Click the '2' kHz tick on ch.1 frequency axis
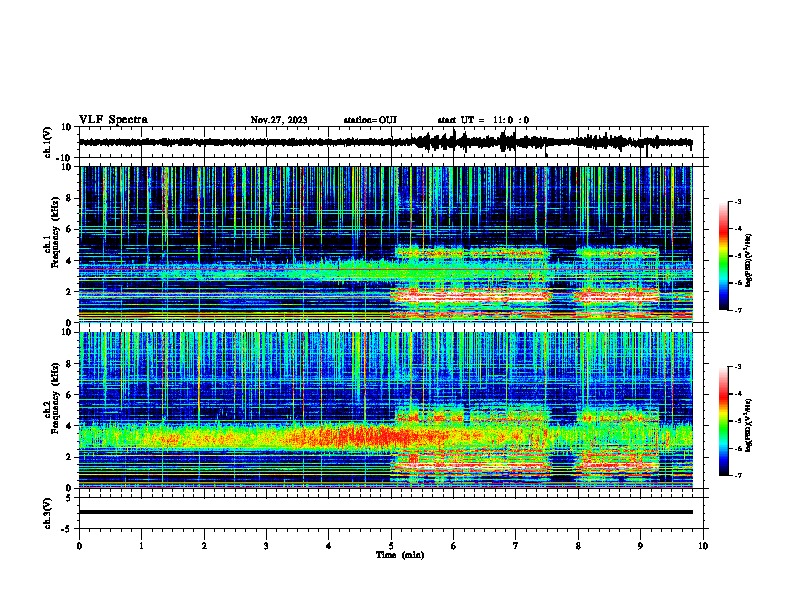The image size is (792, 612). point(69,292)
